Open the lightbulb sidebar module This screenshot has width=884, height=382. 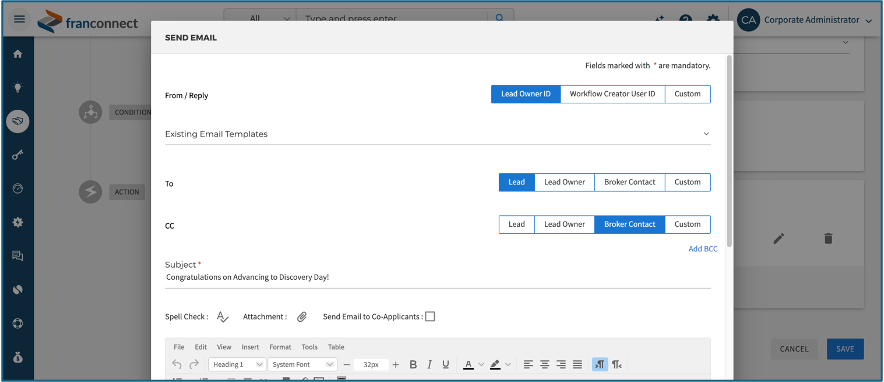pyautogui.click(x=17, y=87)
